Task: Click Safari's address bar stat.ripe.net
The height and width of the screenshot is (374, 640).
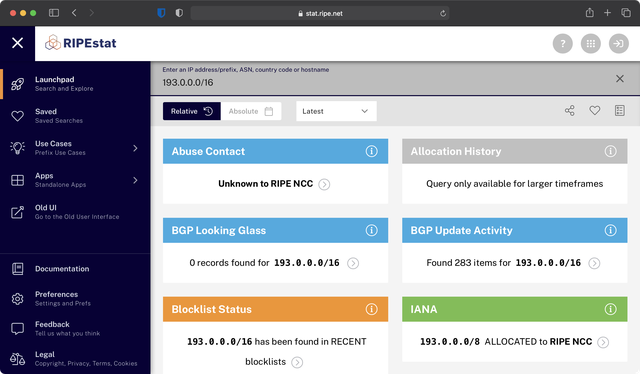Action: [320, 13]
